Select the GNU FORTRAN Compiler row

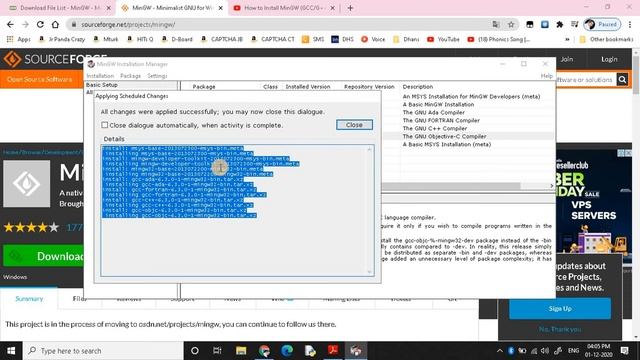pyautogui.click(x=441, y=120)
